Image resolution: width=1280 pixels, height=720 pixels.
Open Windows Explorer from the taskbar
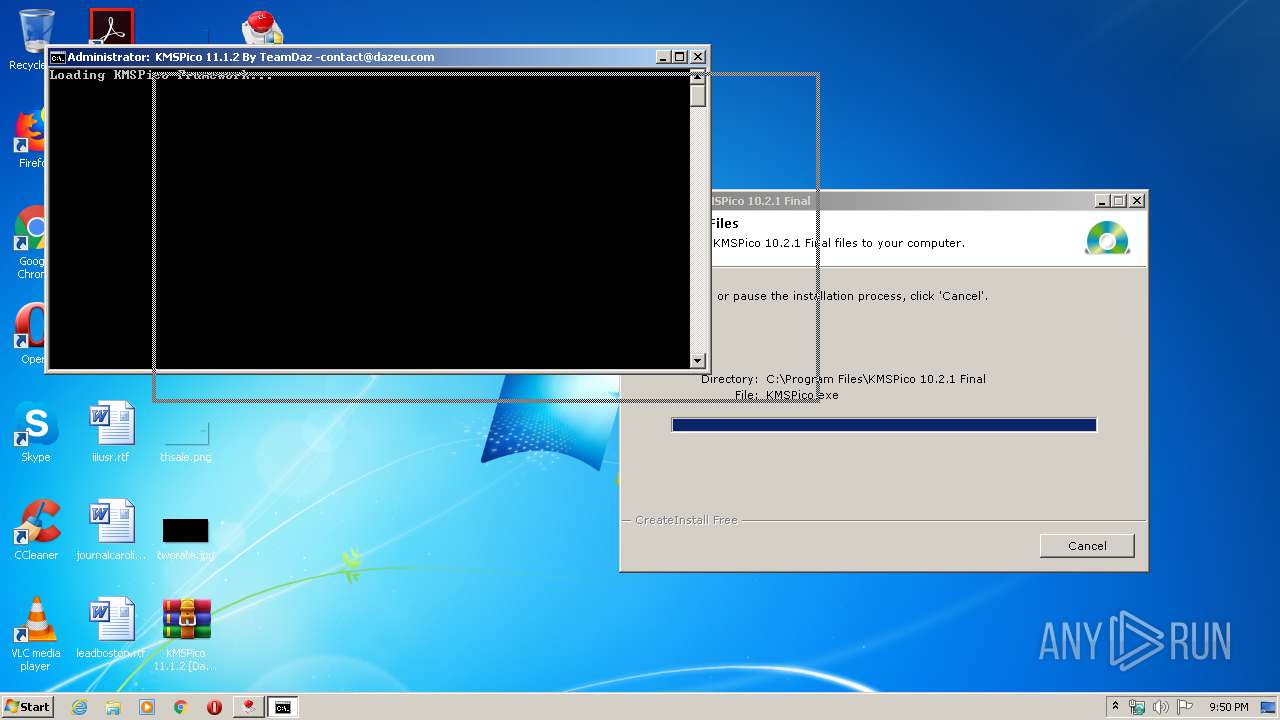113,707
